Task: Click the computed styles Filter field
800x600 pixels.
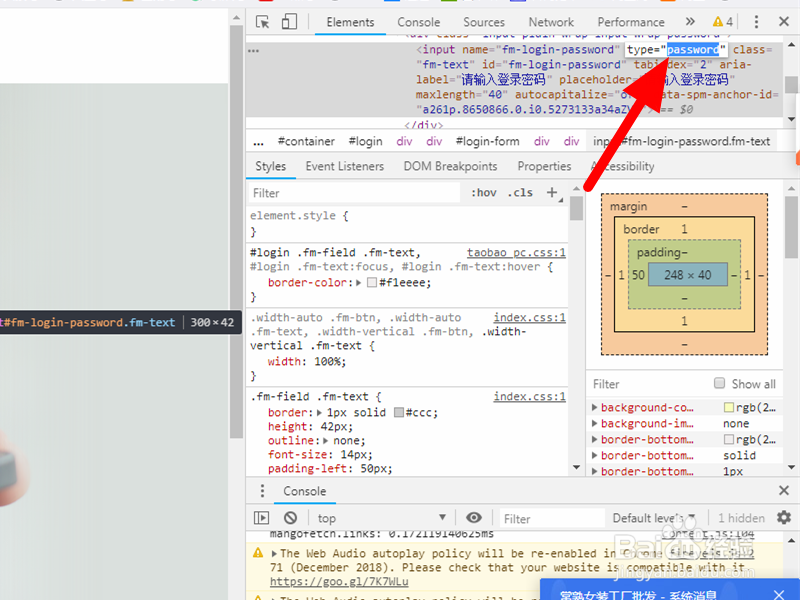Action: point(648,384)
